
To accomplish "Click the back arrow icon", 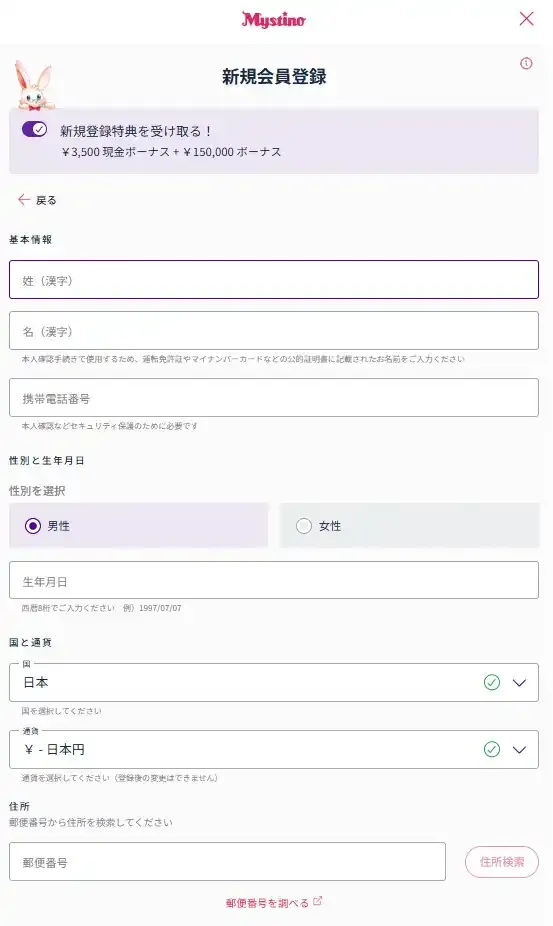I will [24, 200].
